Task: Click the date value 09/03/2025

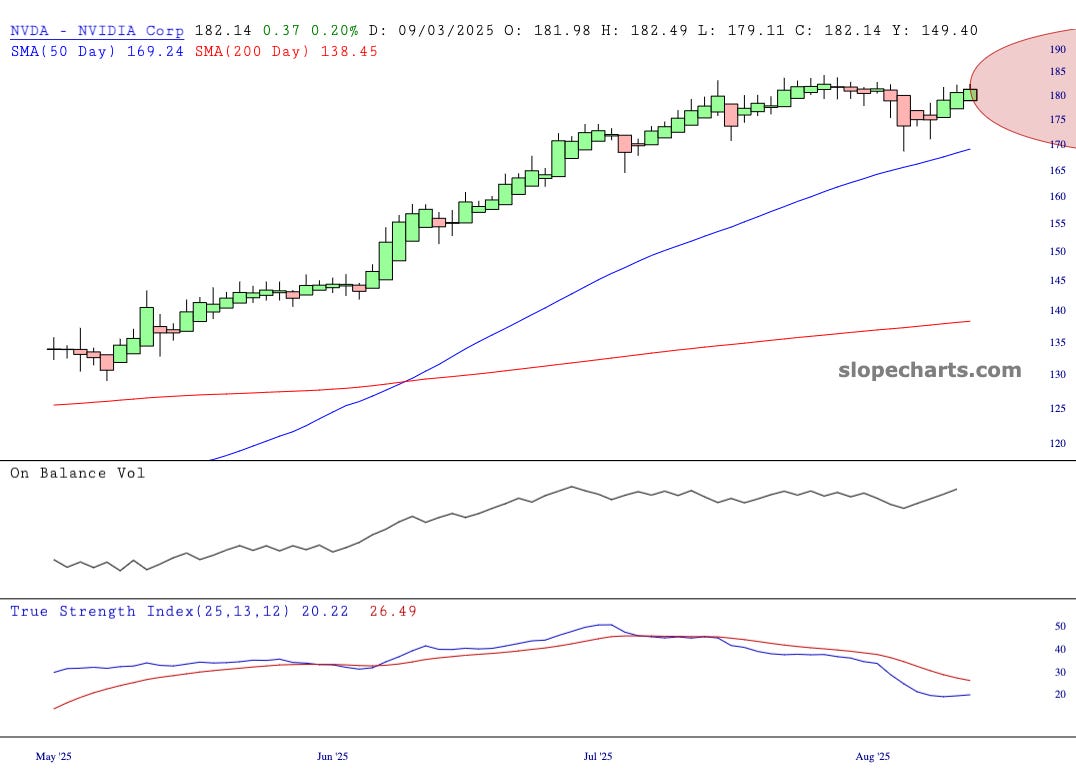Action: 446,31
